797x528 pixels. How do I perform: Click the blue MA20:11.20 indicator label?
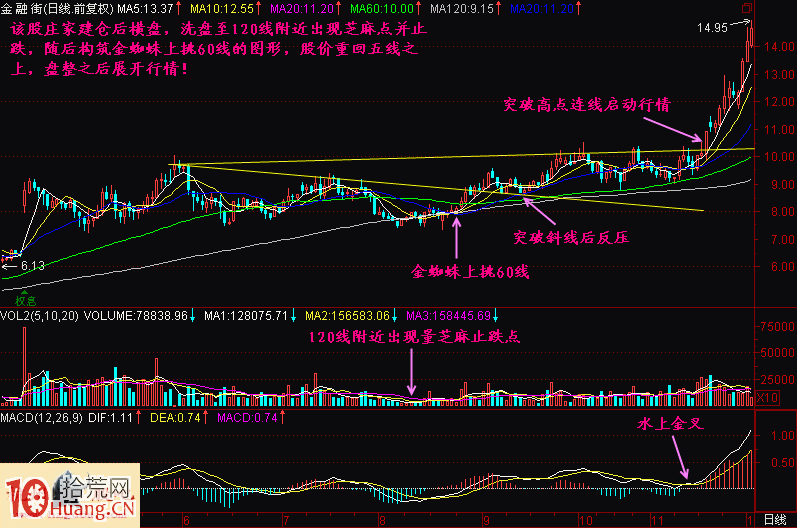coord(542,9)
